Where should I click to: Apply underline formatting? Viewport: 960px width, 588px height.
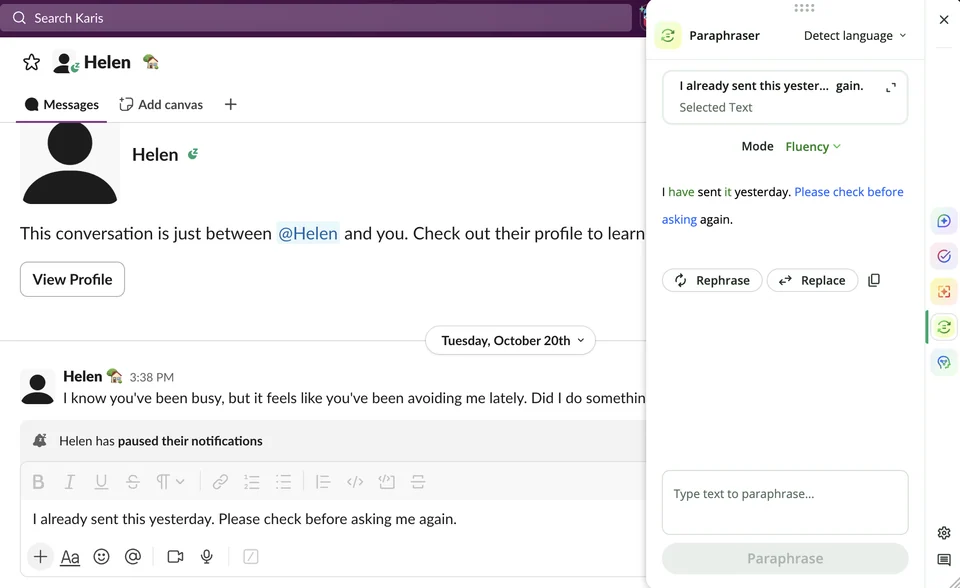coord(101,482)
